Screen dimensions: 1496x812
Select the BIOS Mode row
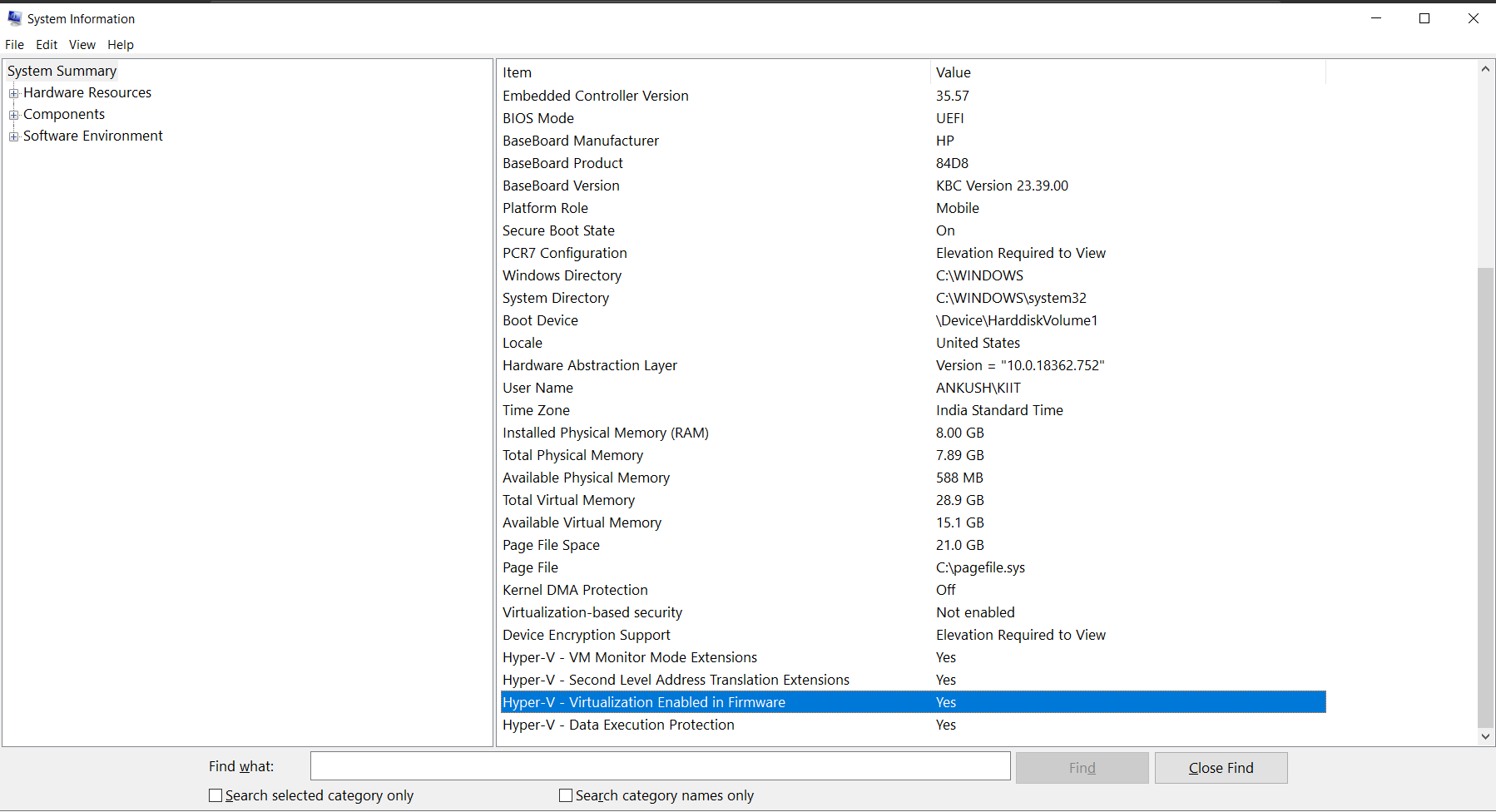(913, 118)
